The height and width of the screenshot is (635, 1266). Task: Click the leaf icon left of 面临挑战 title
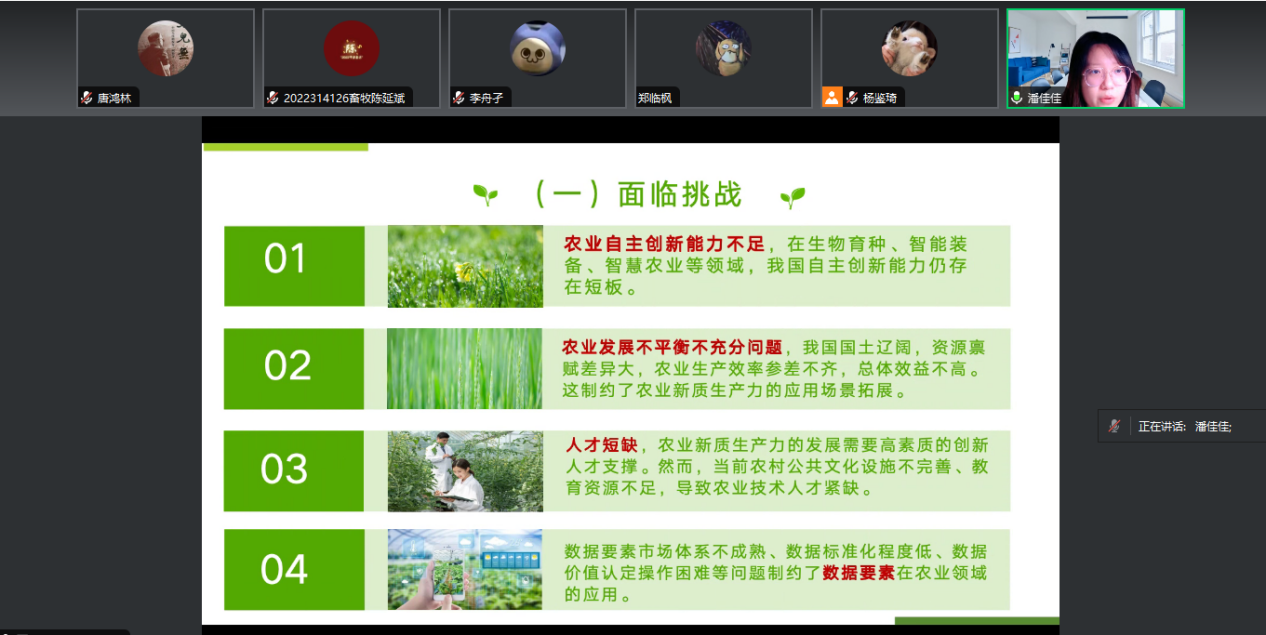[486, 195]
